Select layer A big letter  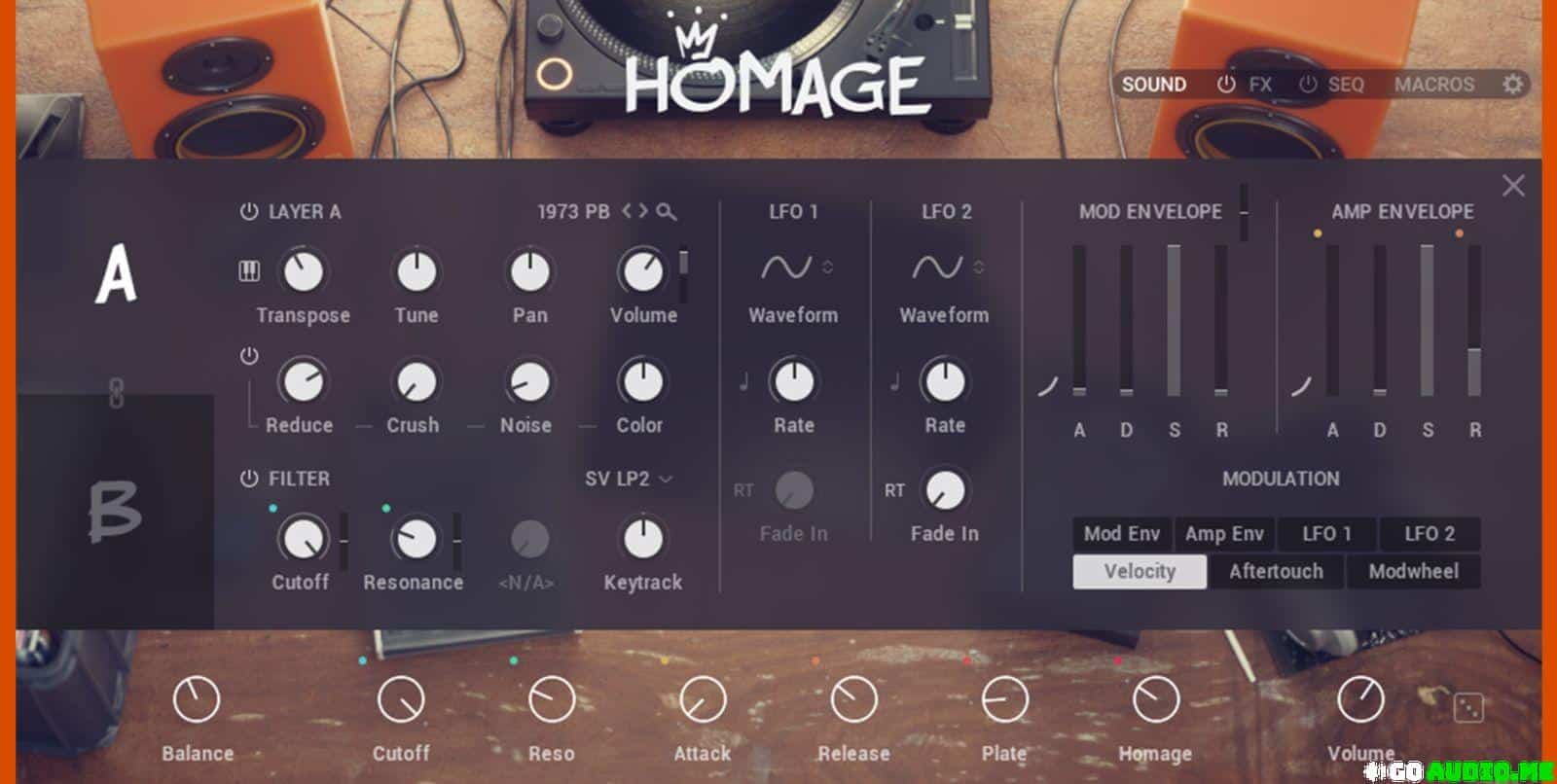[x=116, y=273]
